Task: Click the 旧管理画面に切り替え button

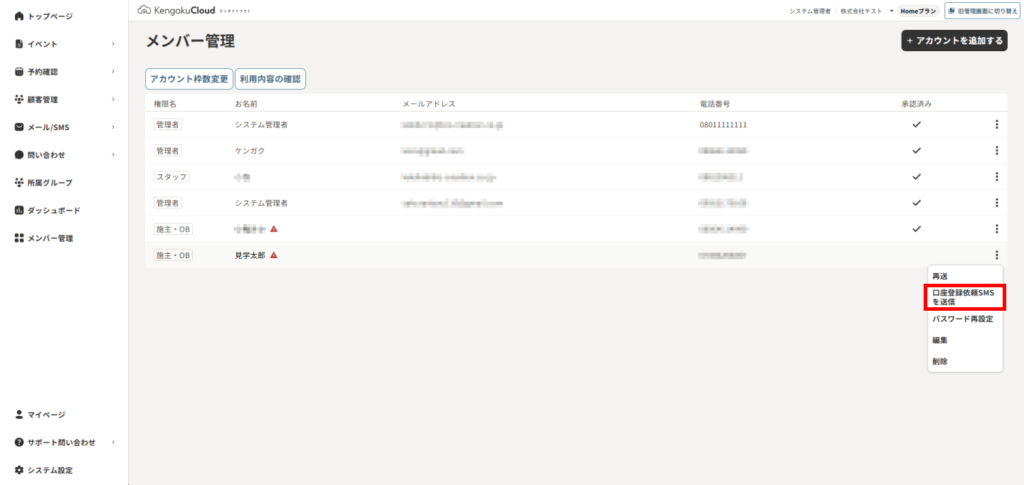Action: coord(979,10)
